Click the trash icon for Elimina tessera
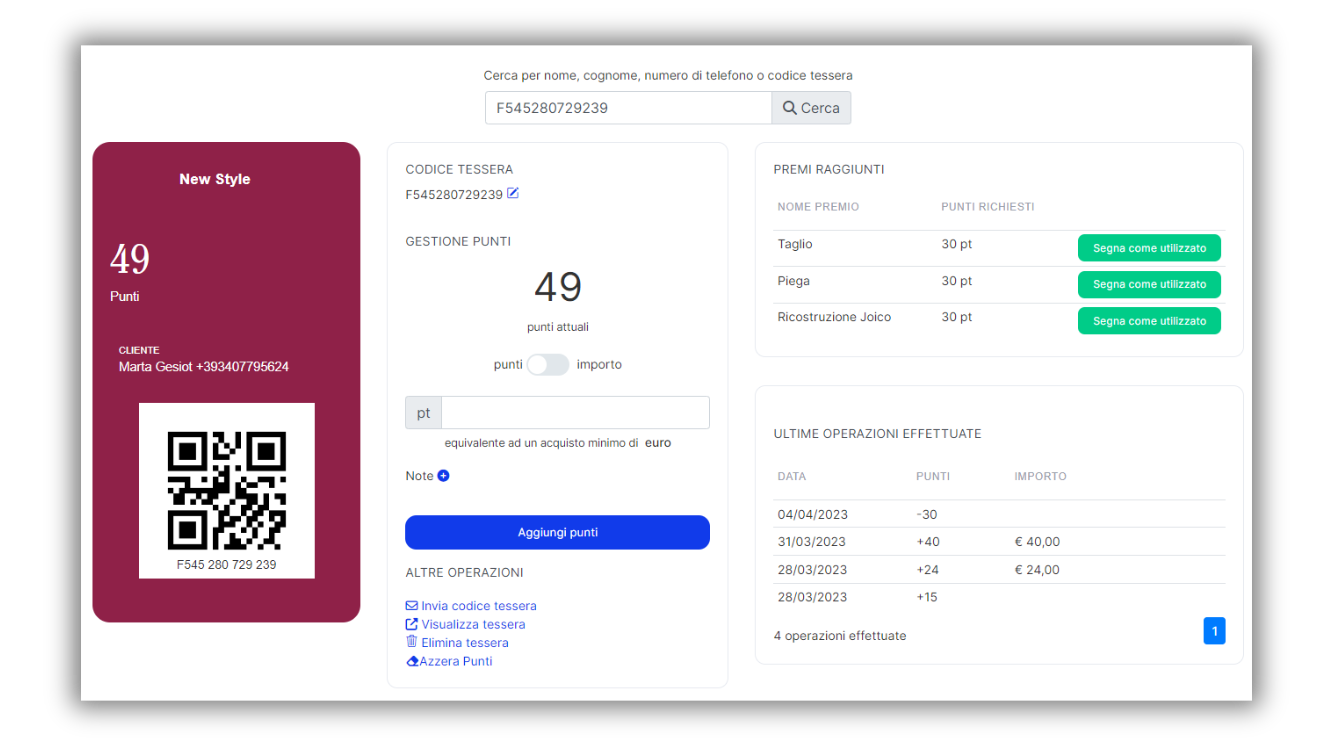Viewport: 1333px width, 746px height. click(412, 642)
